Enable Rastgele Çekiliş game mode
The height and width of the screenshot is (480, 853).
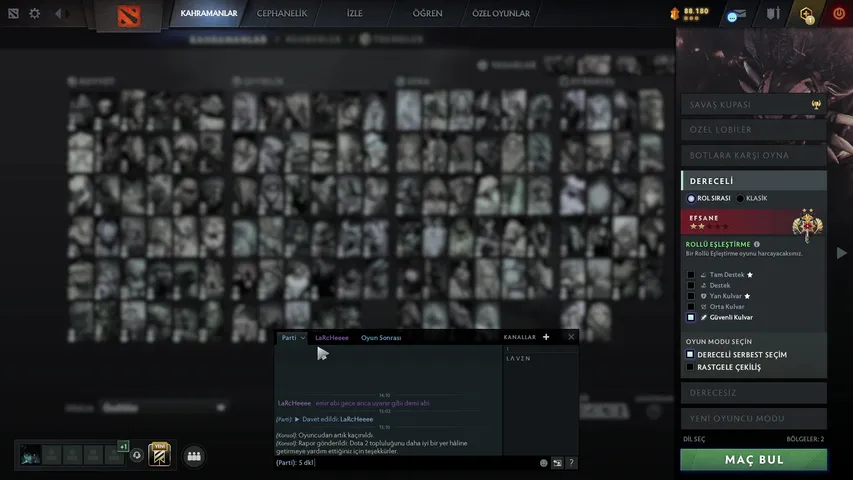click(x=690, y=367)
